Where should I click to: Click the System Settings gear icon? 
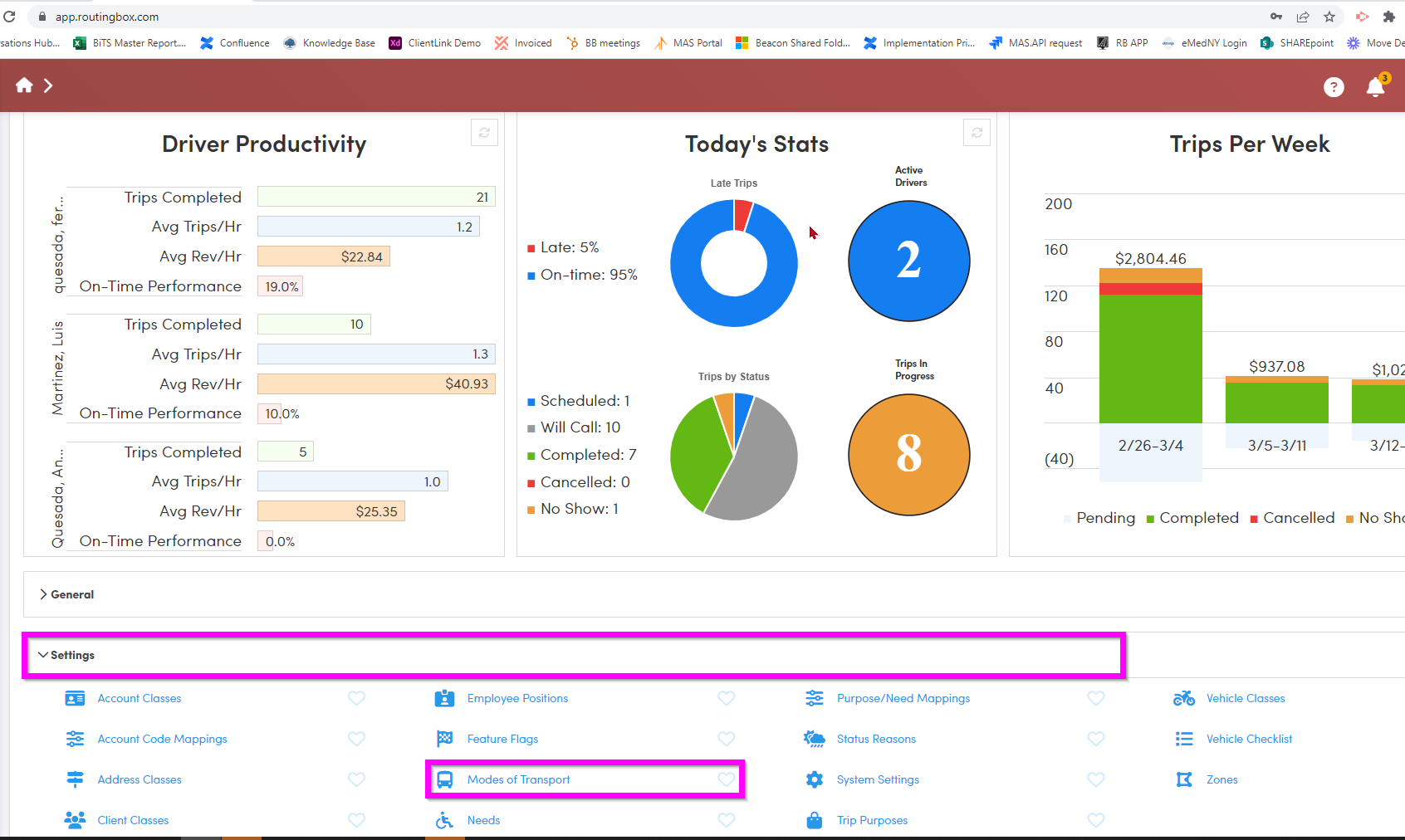tap(815, 780)
